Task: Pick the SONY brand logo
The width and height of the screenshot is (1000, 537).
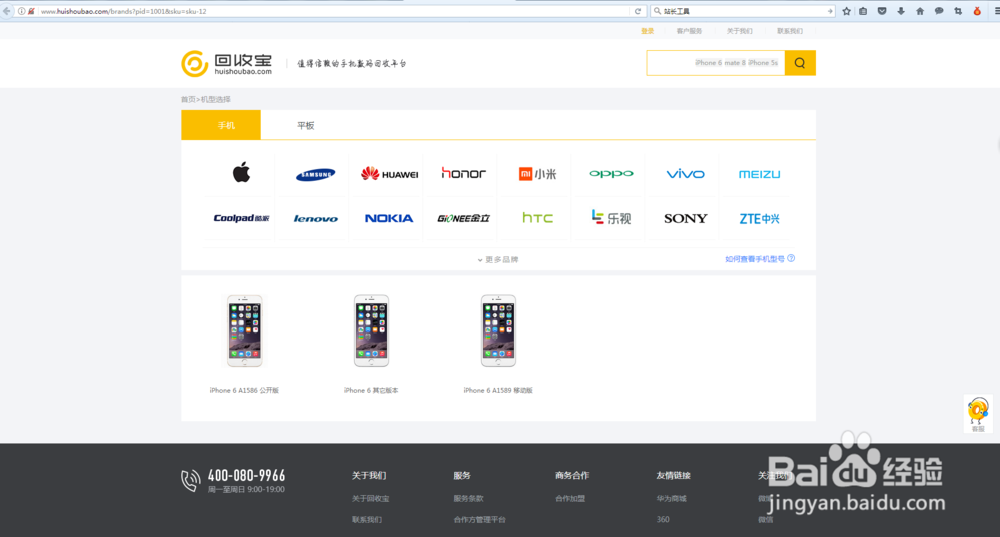Action: (x=685, y=218)
